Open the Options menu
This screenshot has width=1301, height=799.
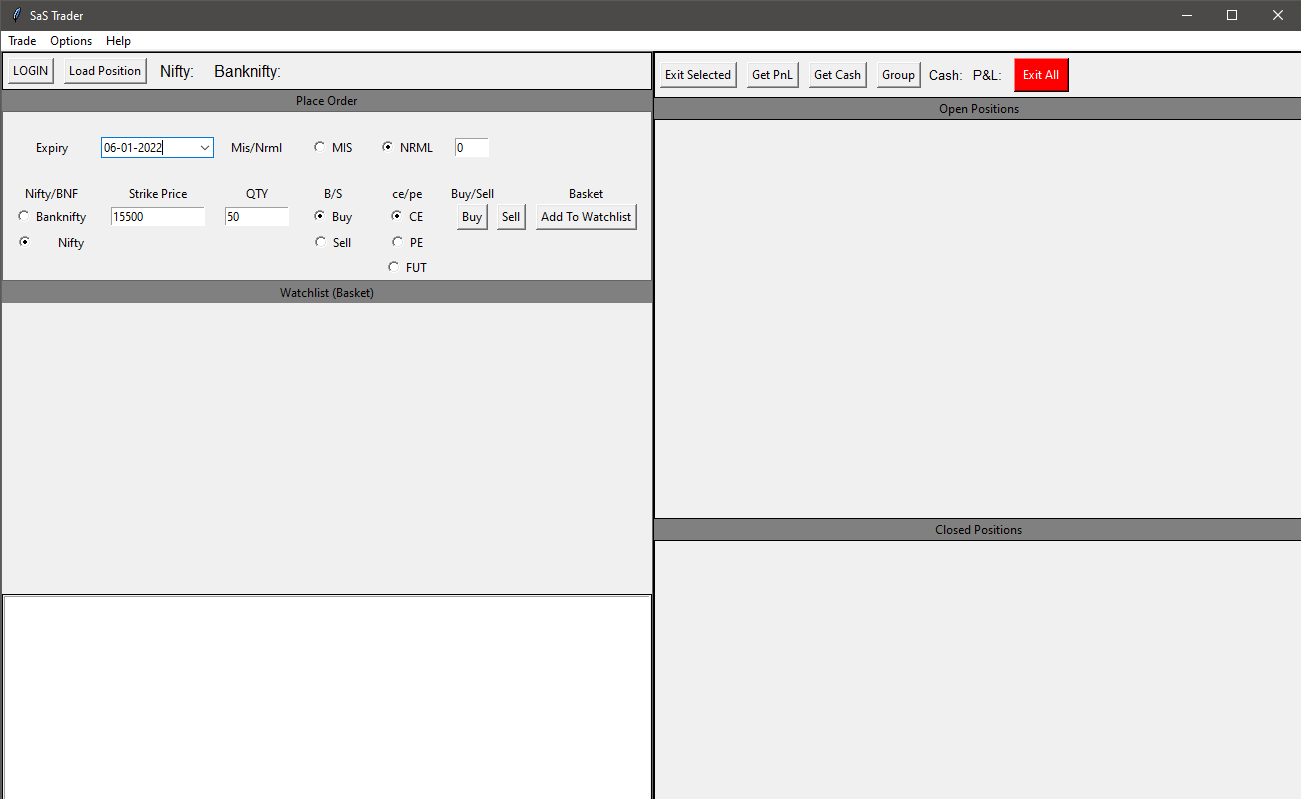point(71,41)
